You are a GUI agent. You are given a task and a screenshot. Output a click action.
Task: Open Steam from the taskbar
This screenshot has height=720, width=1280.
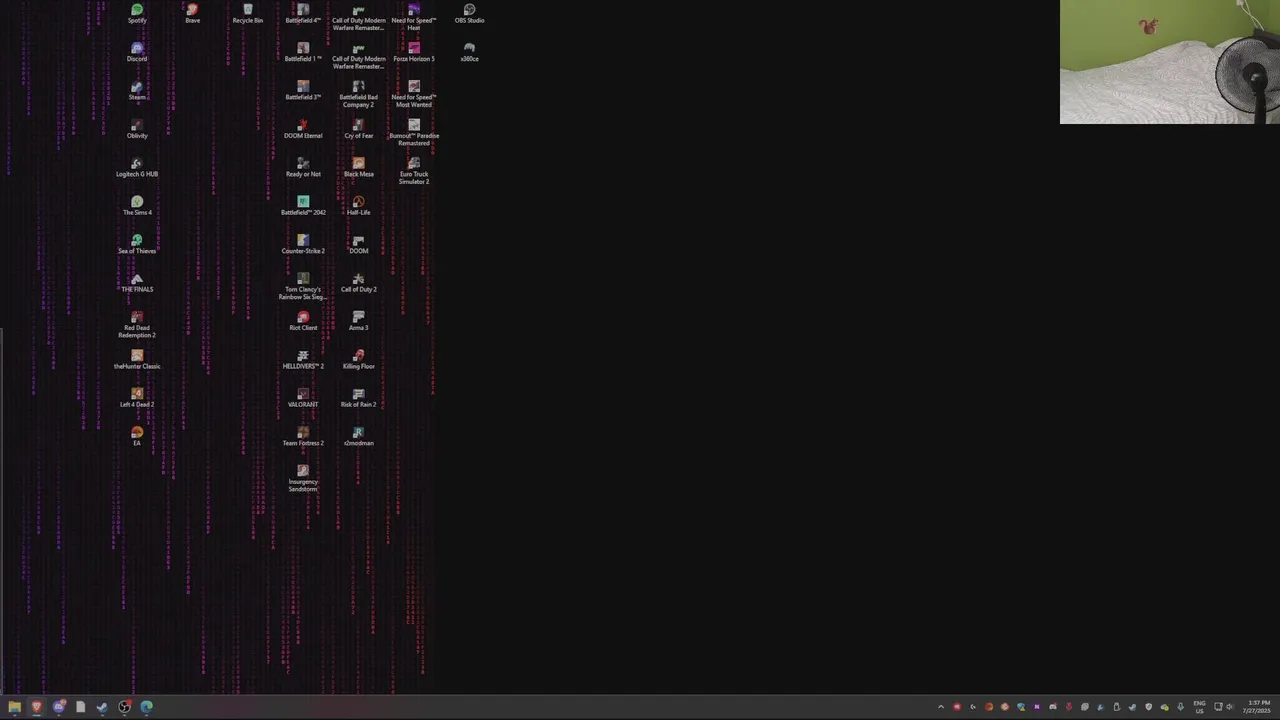point(102,707)
